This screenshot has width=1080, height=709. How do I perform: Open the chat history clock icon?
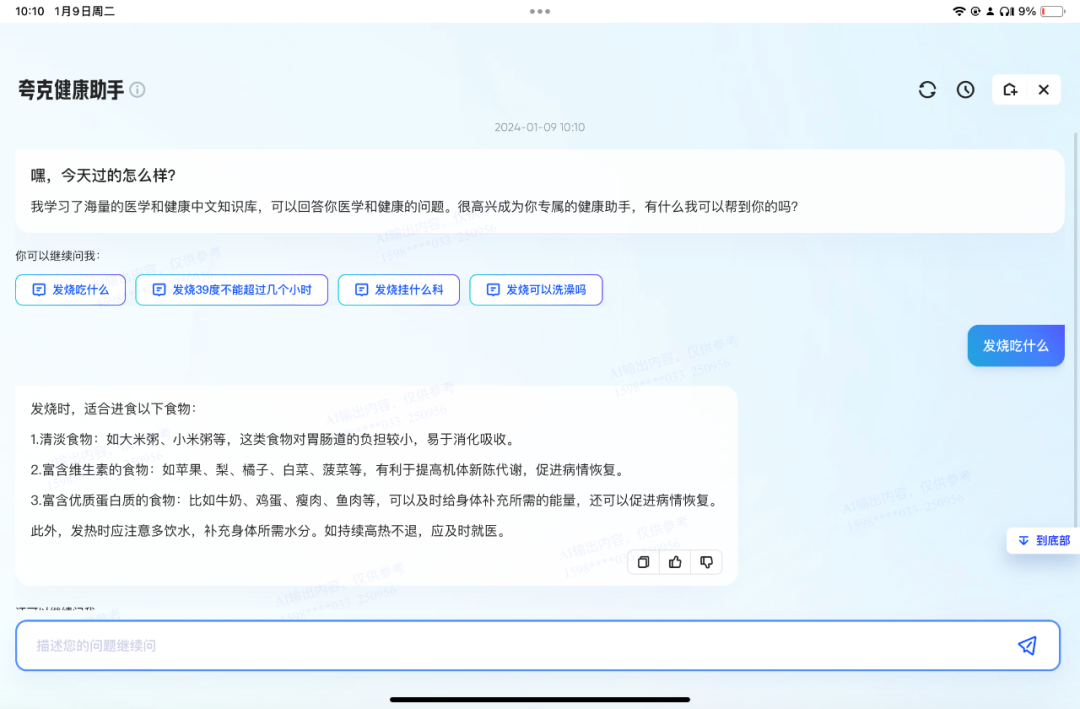coord(965,89)
